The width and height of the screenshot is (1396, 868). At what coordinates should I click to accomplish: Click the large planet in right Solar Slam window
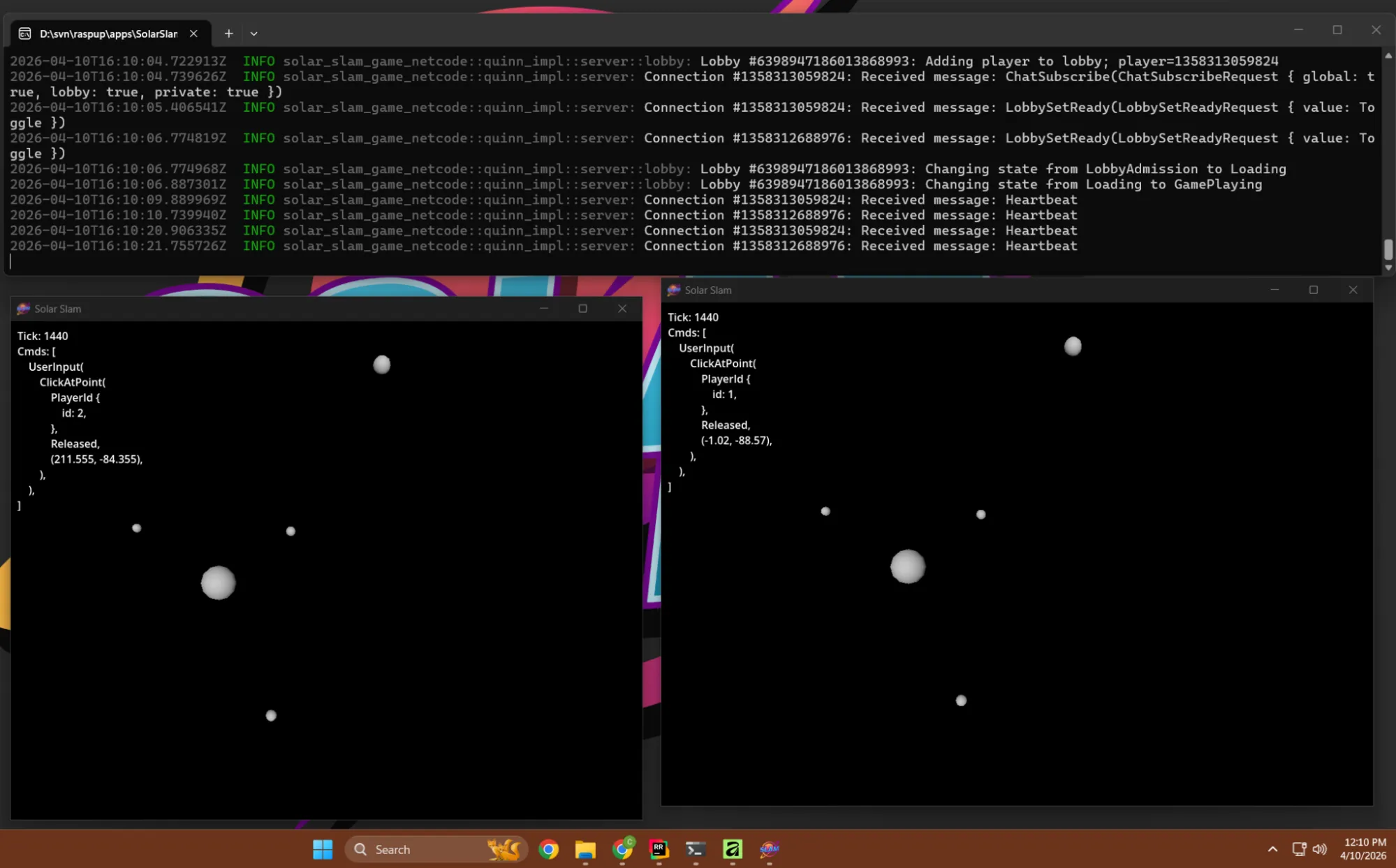[x=908, y=566]
